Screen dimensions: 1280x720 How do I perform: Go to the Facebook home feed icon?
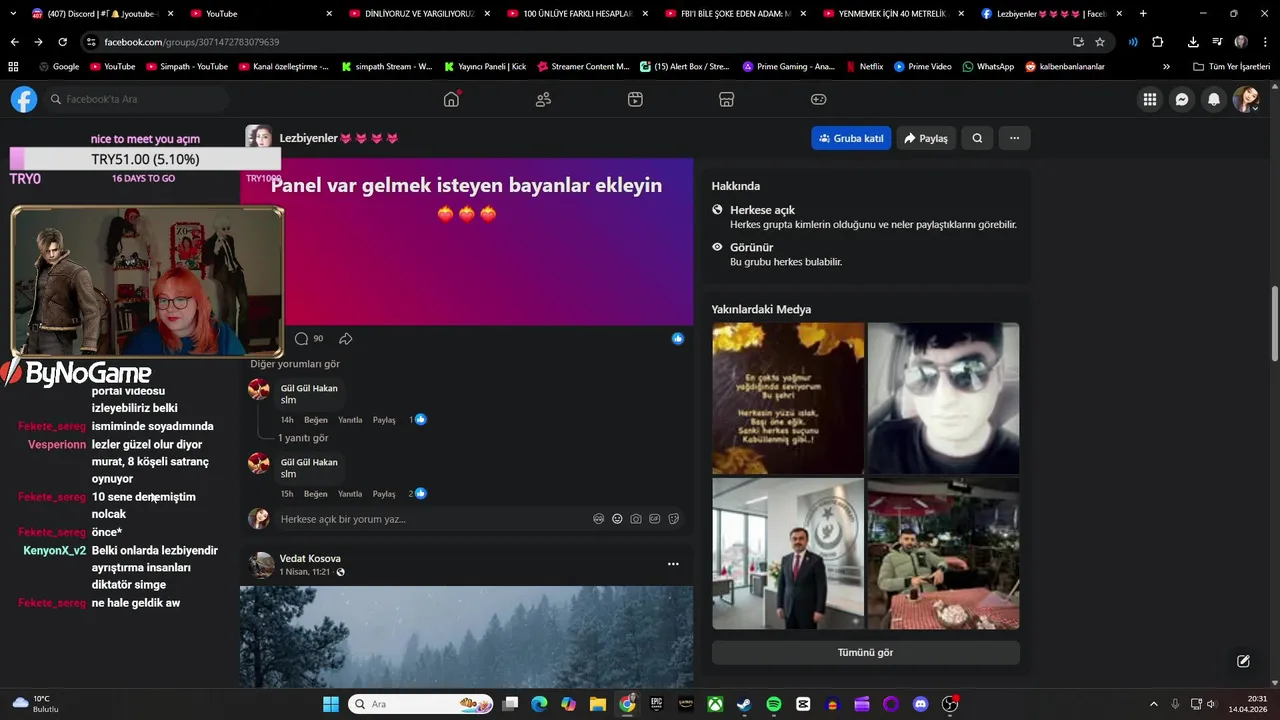451,99
